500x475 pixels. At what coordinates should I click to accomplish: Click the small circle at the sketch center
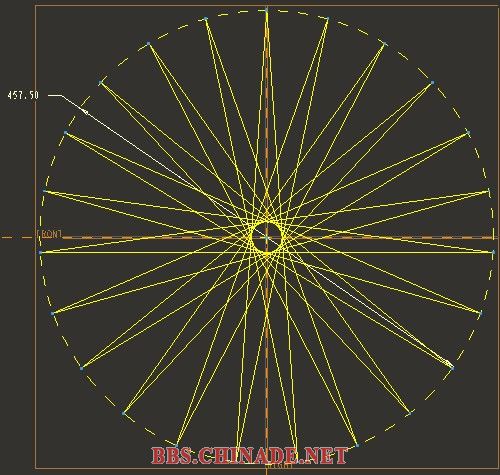[267, 238]
